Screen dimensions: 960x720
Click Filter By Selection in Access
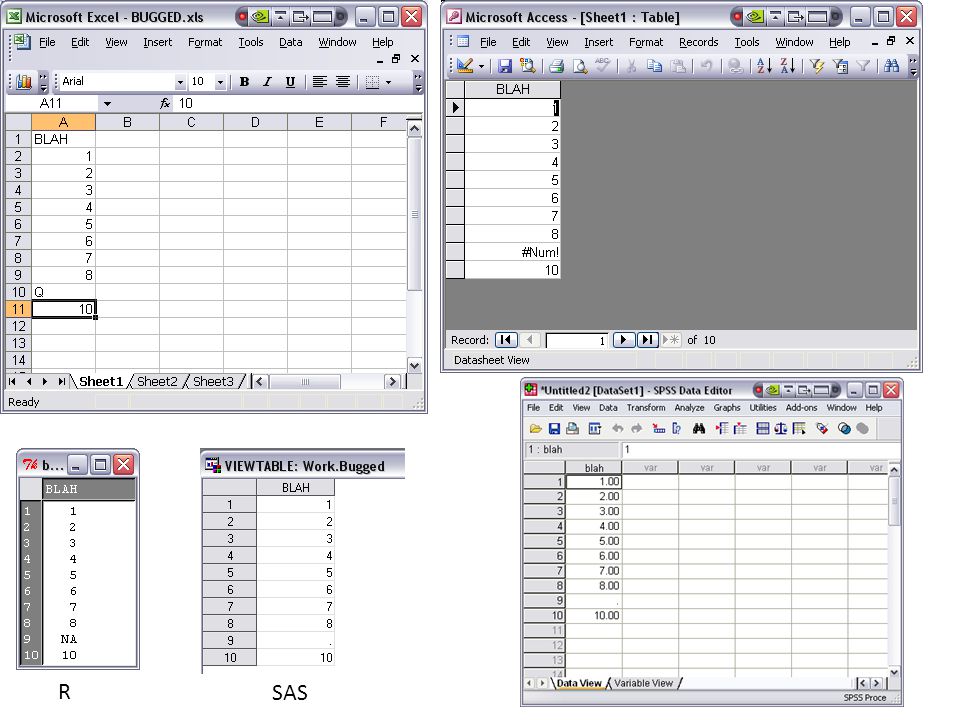(x=817, y=66)
